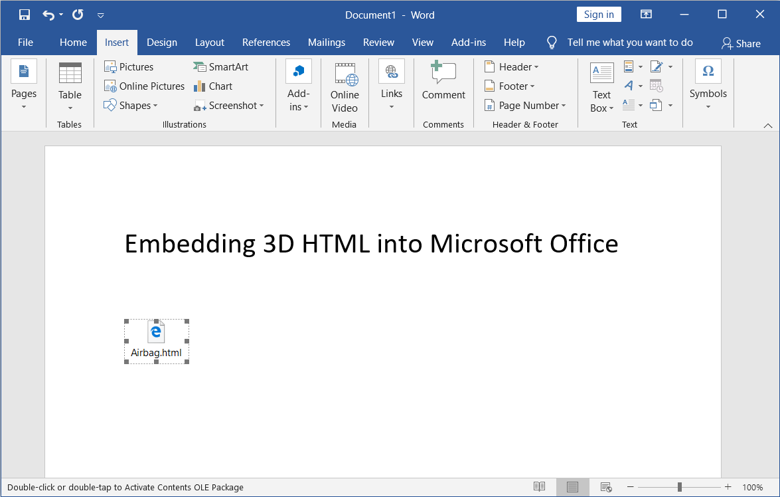The height and width of the screenshot is (497, 780).
Task: Switch to Web Layout view
Action: [x=606, y=487]
